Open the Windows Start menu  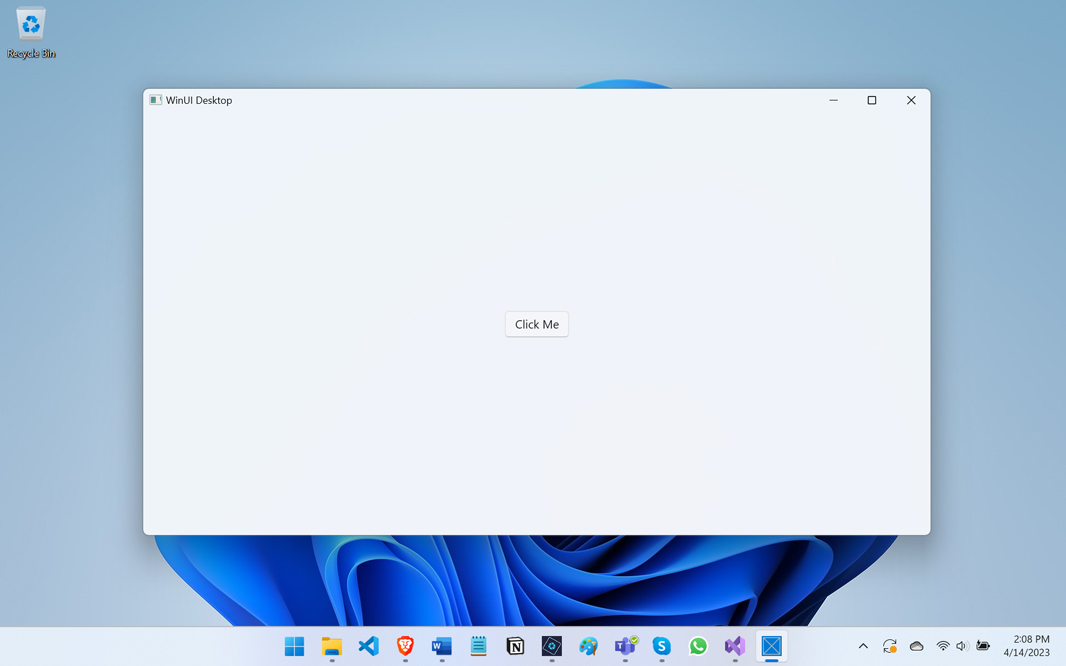tap(294, 646)
